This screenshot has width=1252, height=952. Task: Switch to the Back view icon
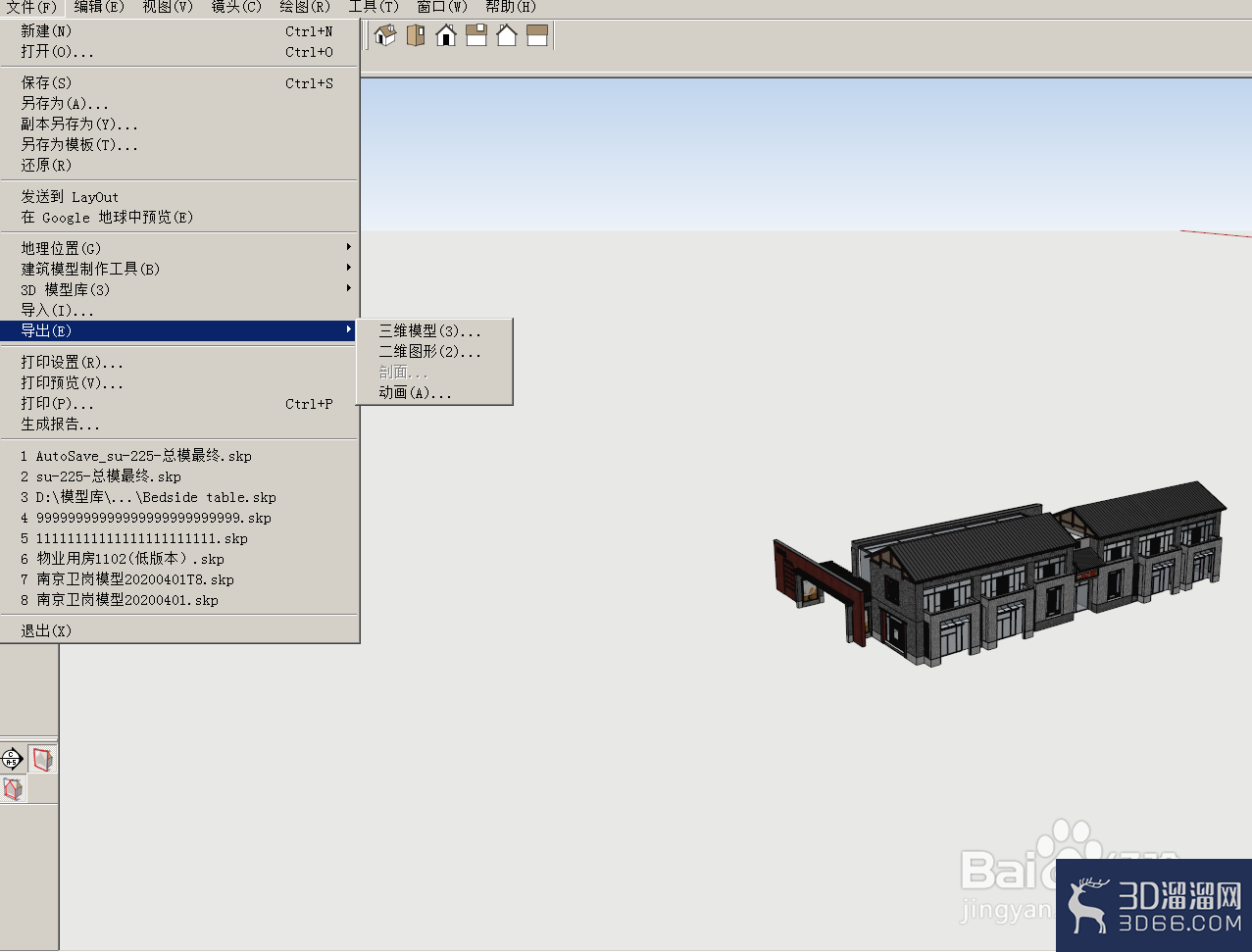(x=507, y=36)
